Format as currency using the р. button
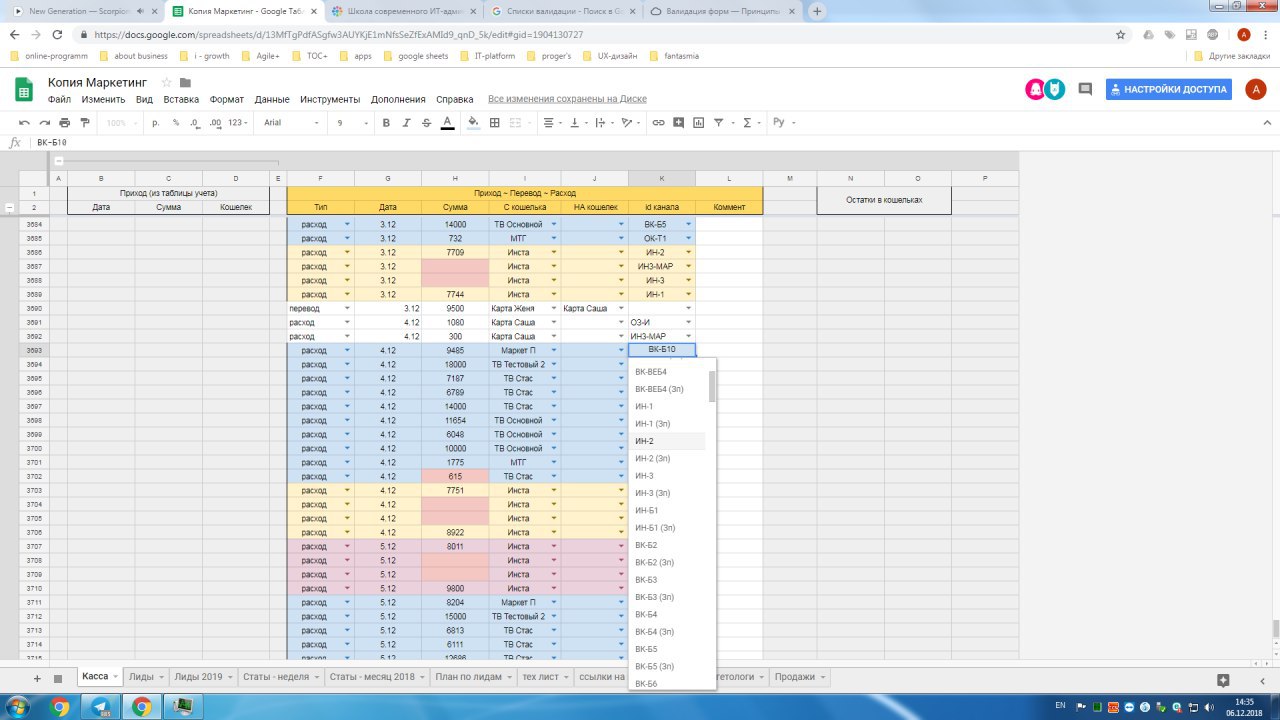The width and height of the screenshot is (1280, 720). coord(156,122)
